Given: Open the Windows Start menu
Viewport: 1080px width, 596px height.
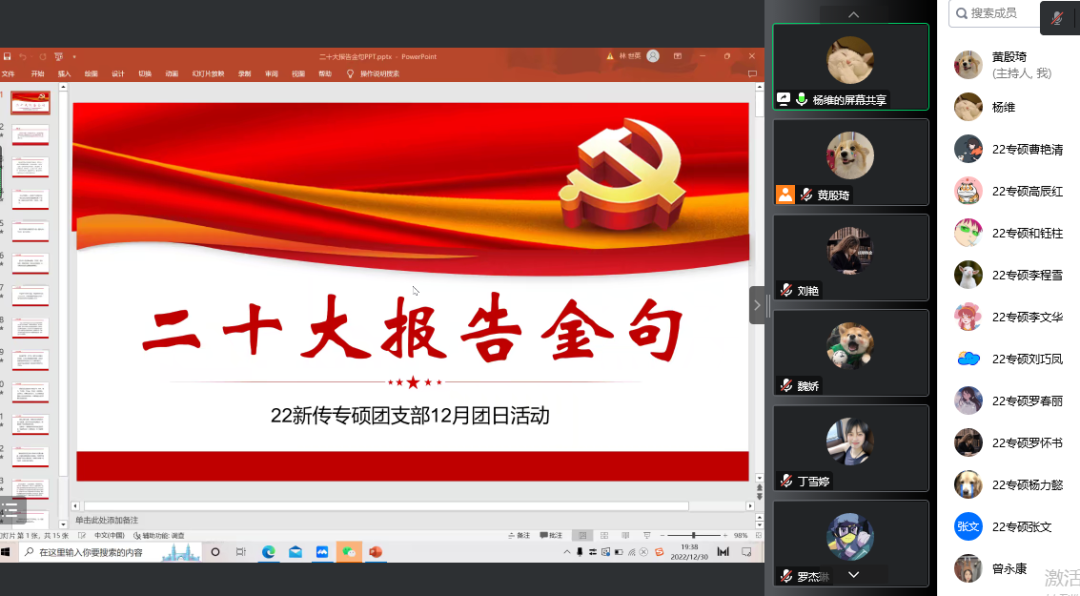Looking at the screenshot, I should coord(6,552).
